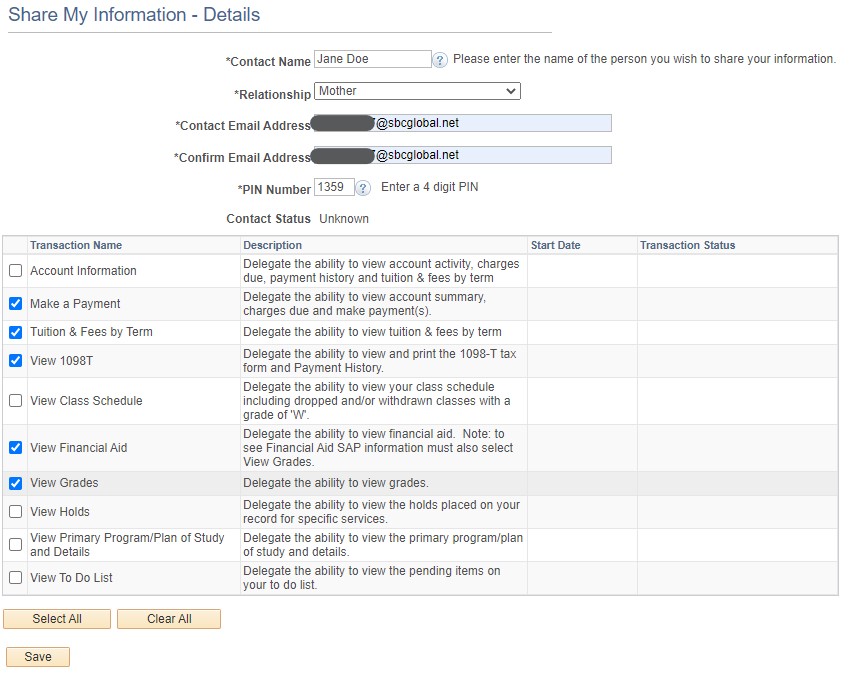
Task: Click into the Confirm Email Address field
Action: [x=490, y=155]
